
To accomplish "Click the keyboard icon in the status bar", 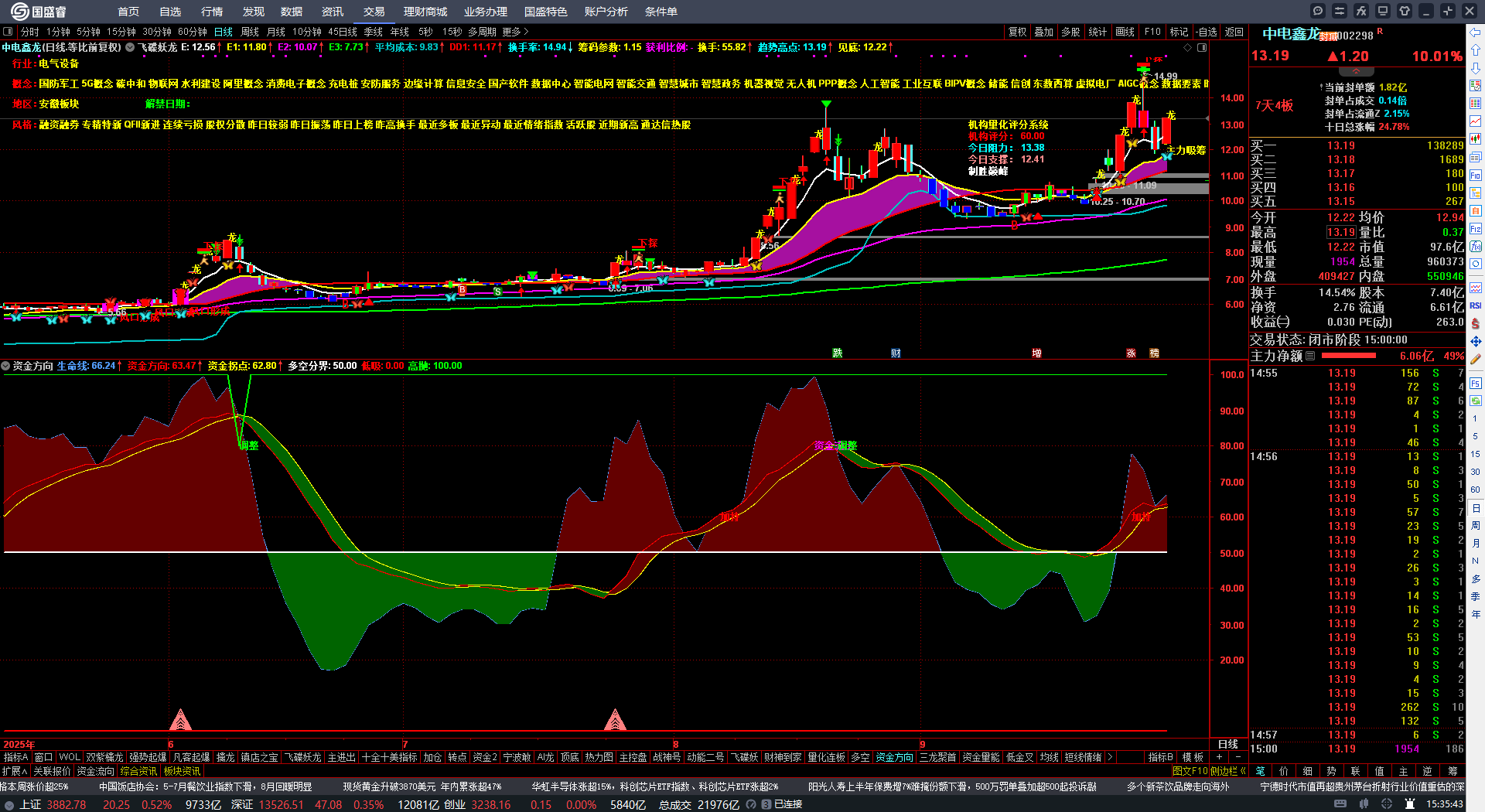I will click(x=1340, y=804).
